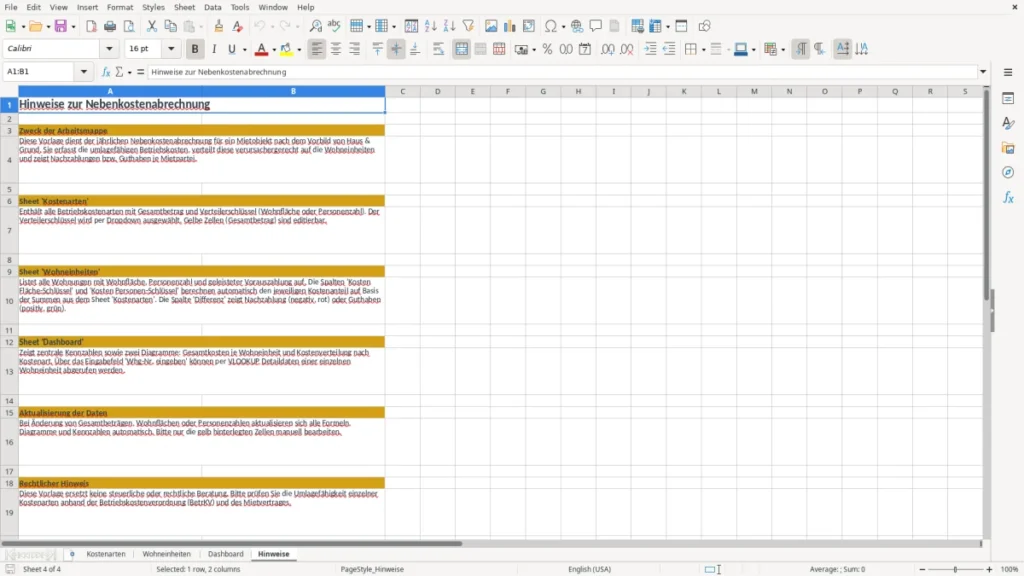Click the zoom slider handle

click(955, 569)
